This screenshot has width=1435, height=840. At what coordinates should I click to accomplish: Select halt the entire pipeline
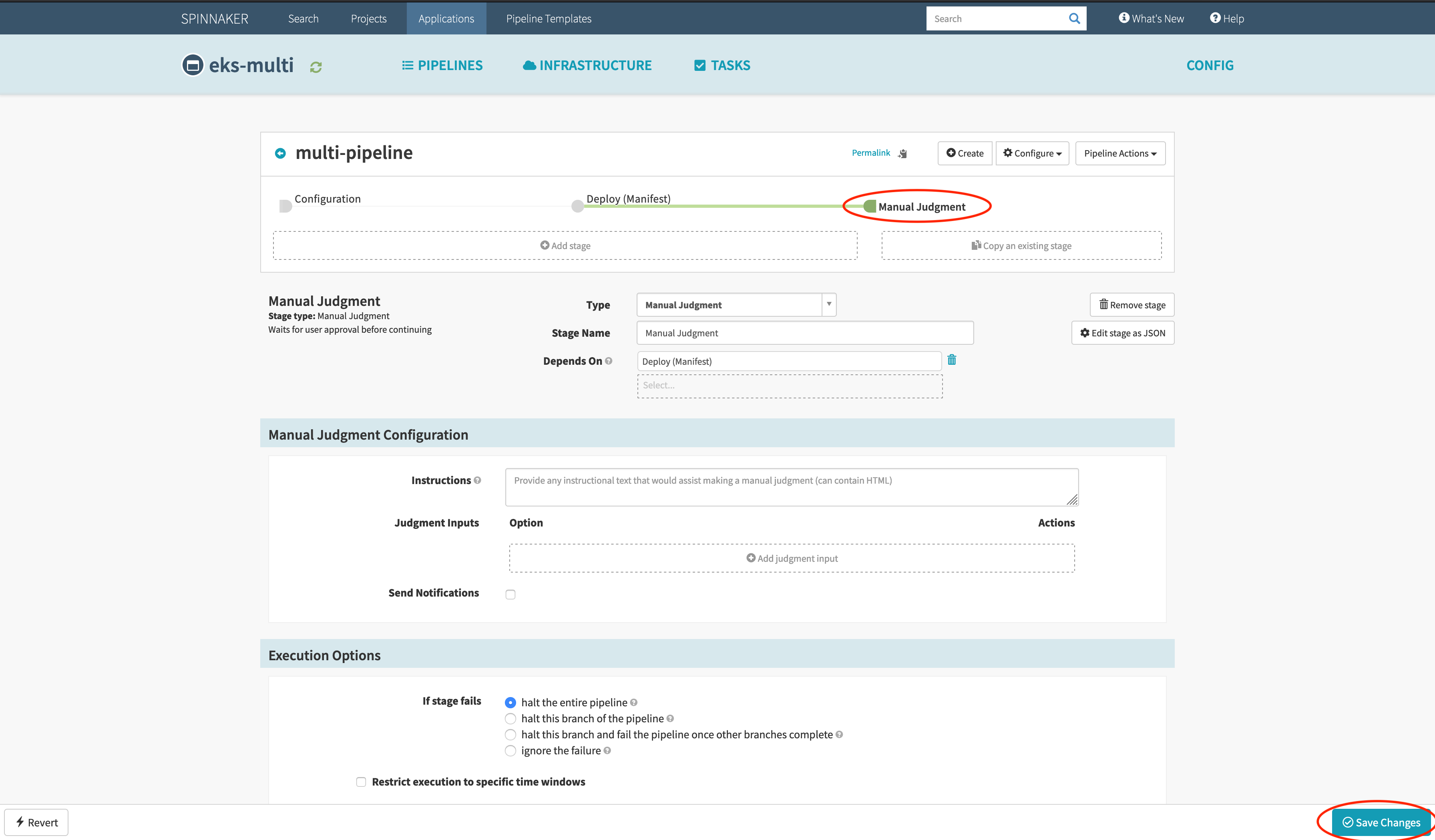coord(510,702)
